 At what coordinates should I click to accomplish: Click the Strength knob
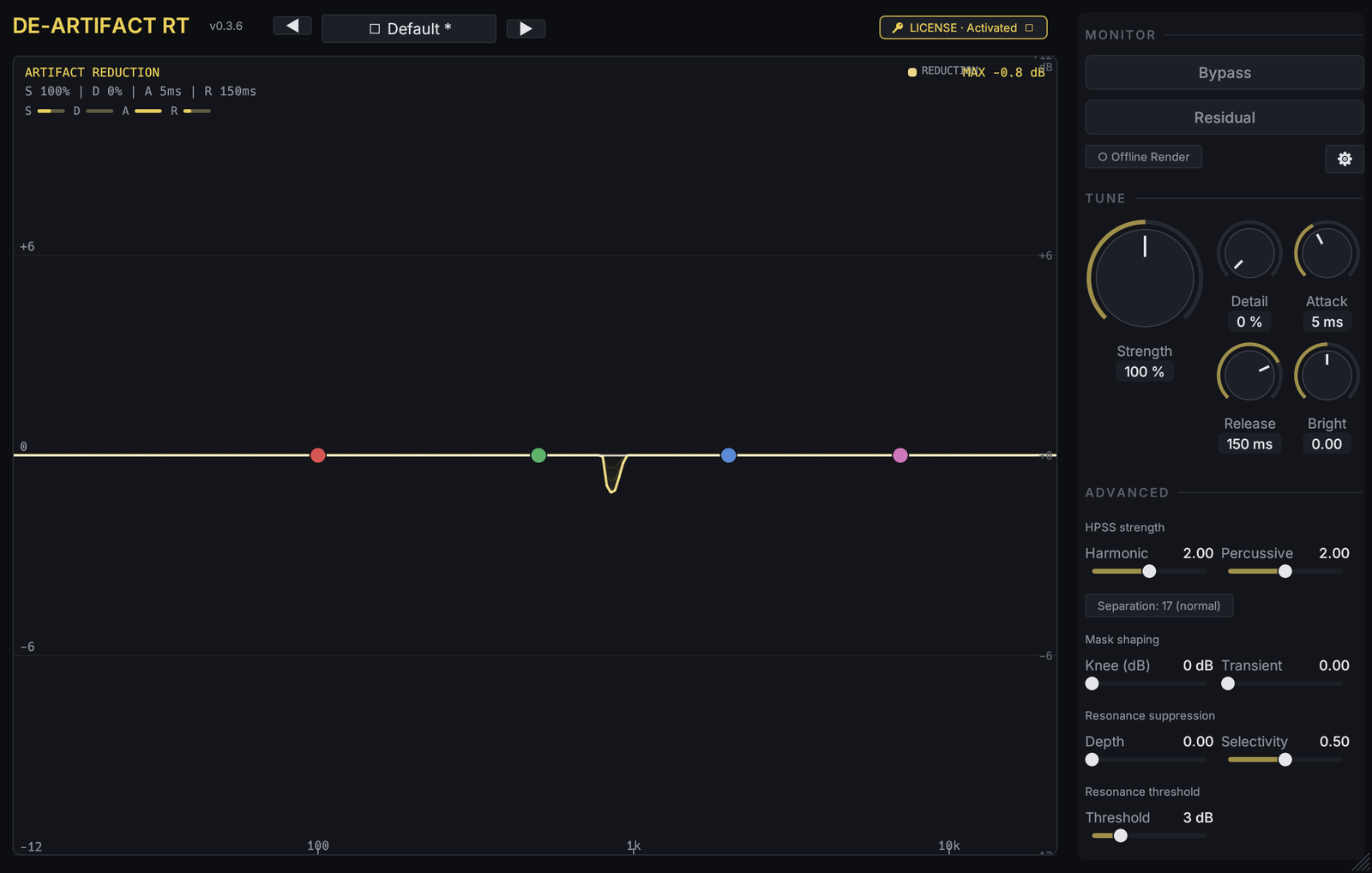[1145, 277]
